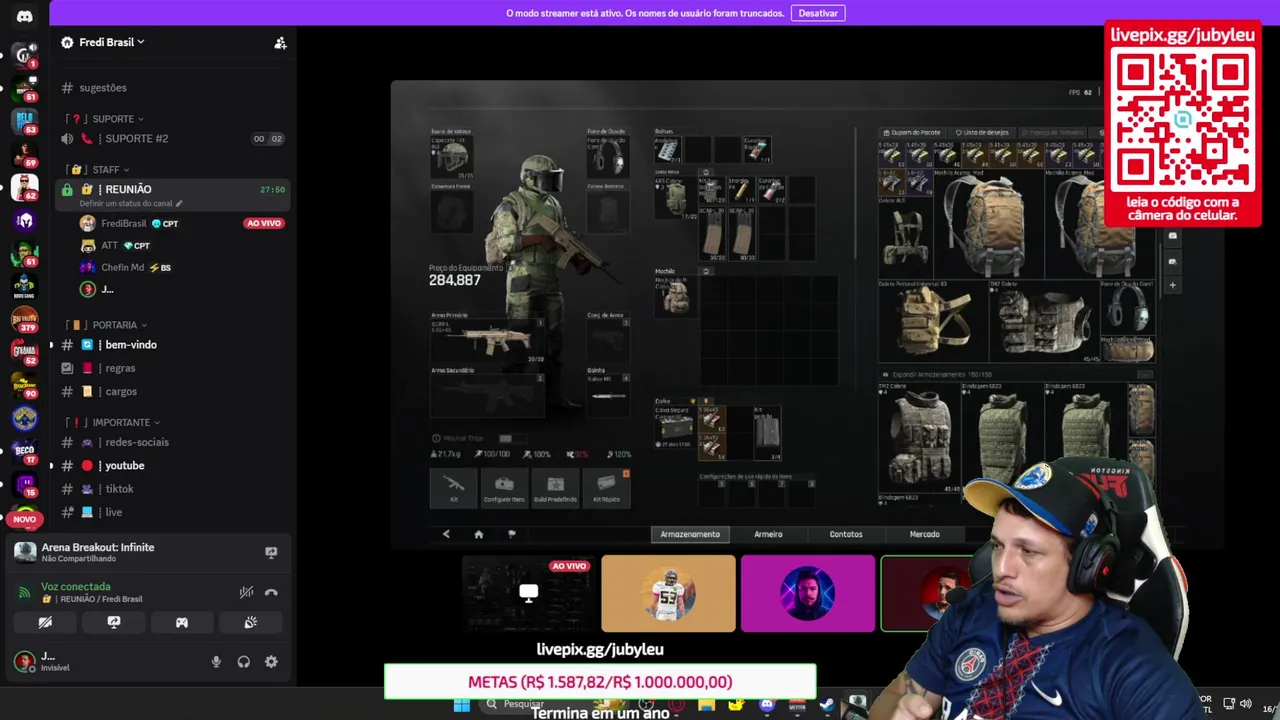Open Lista de desejos tab

(982, 132)
